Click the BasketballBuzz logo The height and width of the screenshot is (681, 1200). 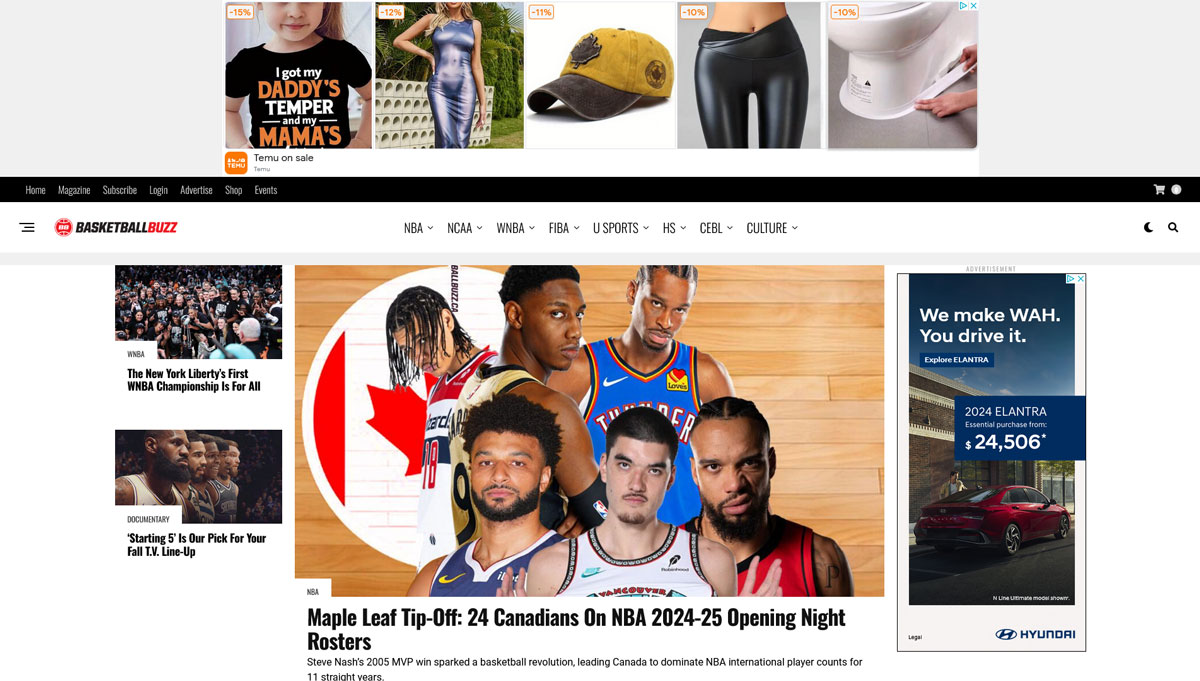coord(116,228)
